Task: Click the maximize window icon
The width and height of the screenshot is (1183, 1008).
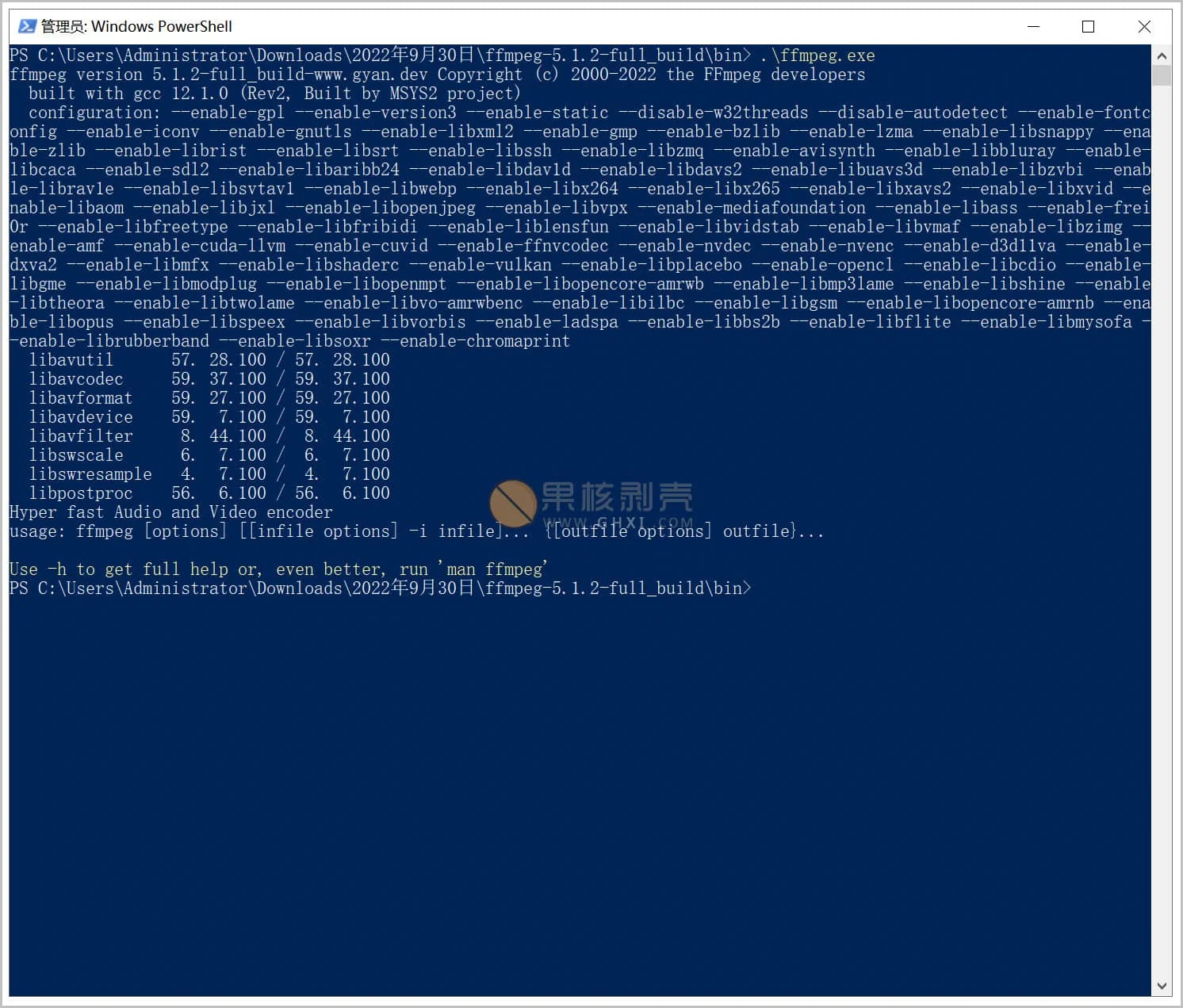Action: [x=1088, y=26]
